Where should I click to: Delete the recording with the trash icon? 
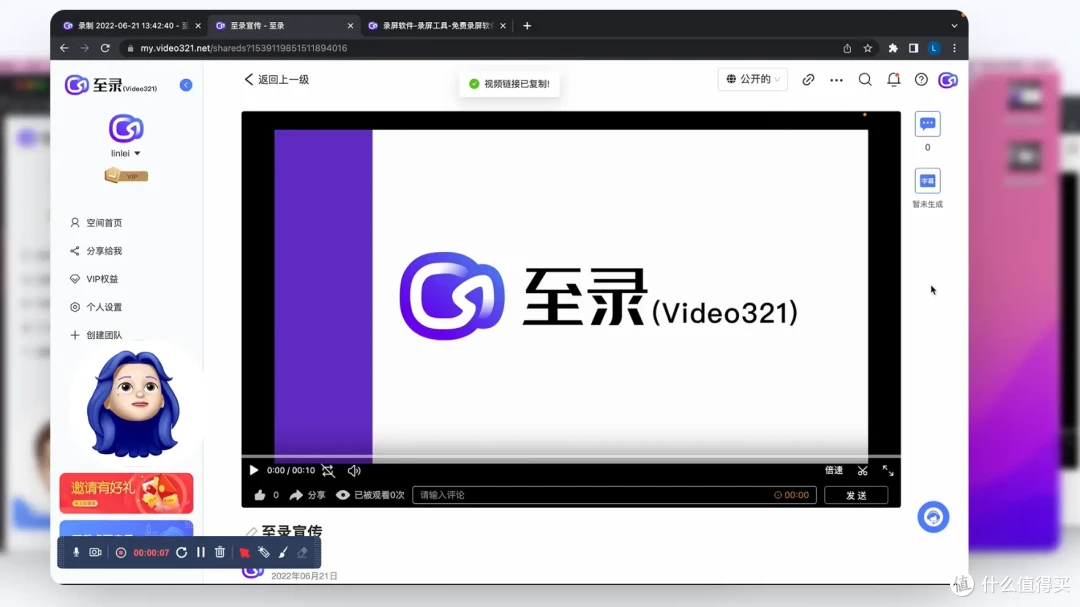(x=220, y=553)
